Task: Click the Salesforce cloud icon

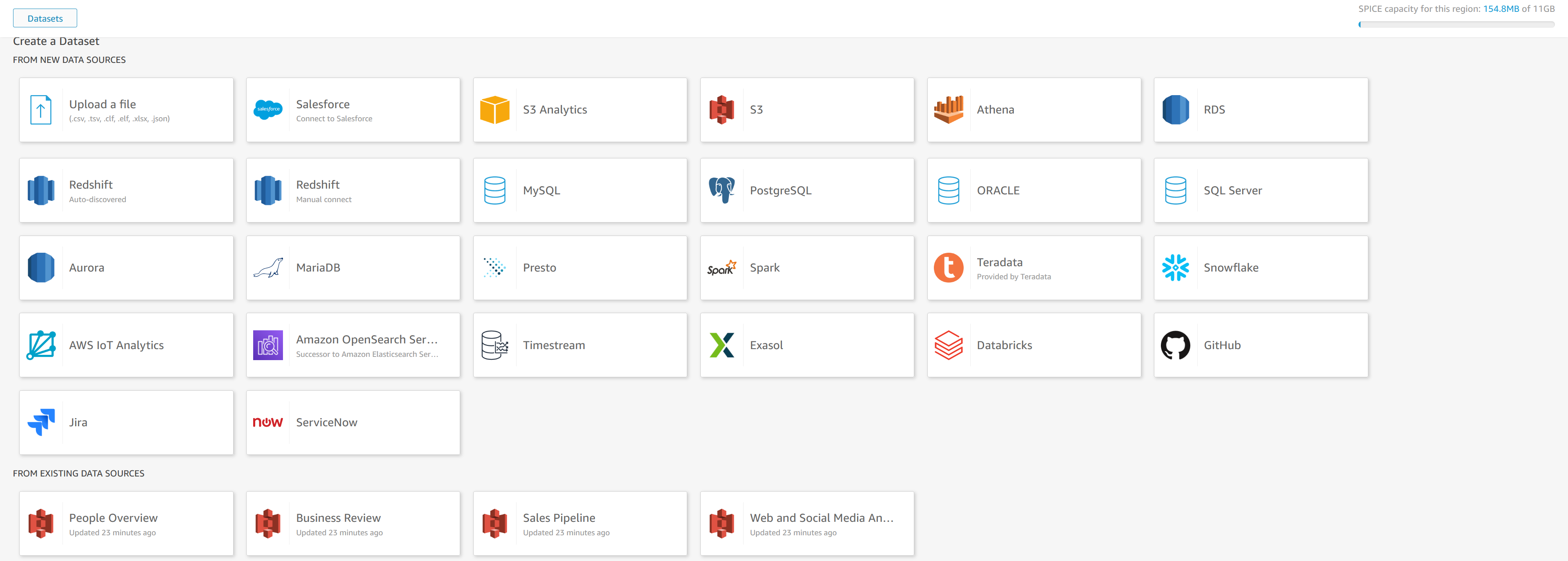Action: pos(268,109)
